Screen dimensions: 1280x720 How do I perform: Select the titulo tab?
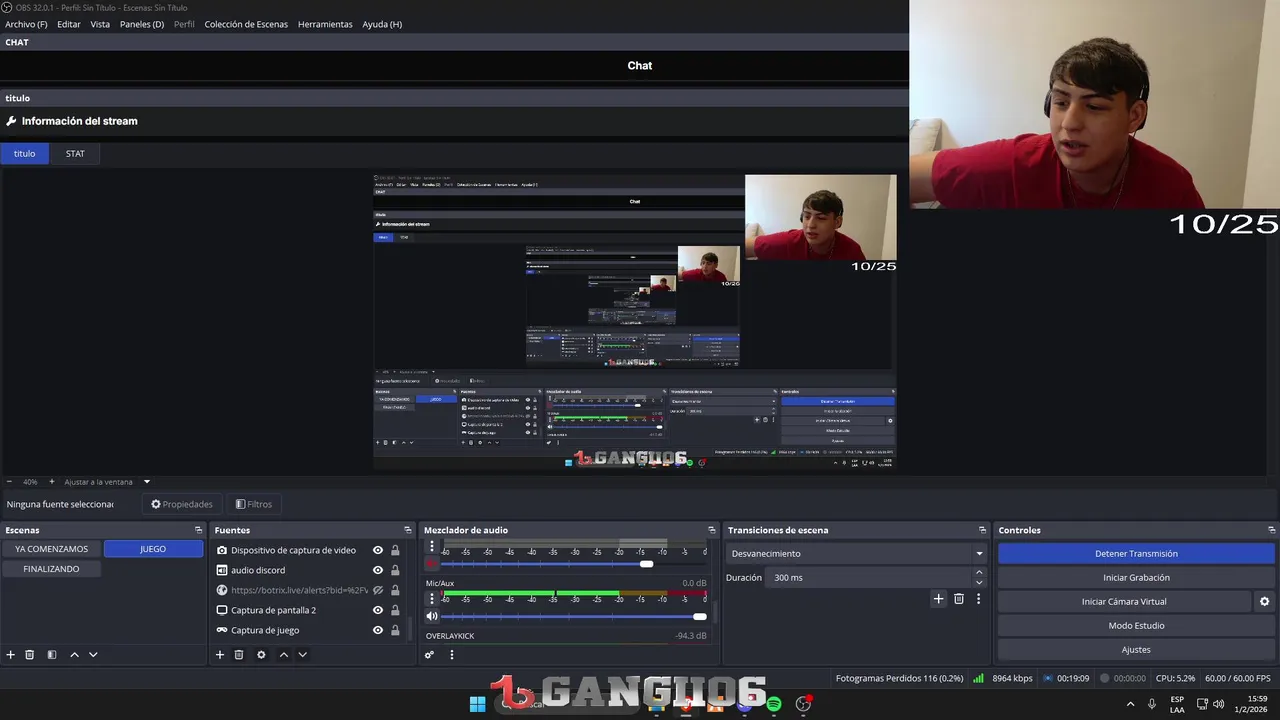pos(24,154)
